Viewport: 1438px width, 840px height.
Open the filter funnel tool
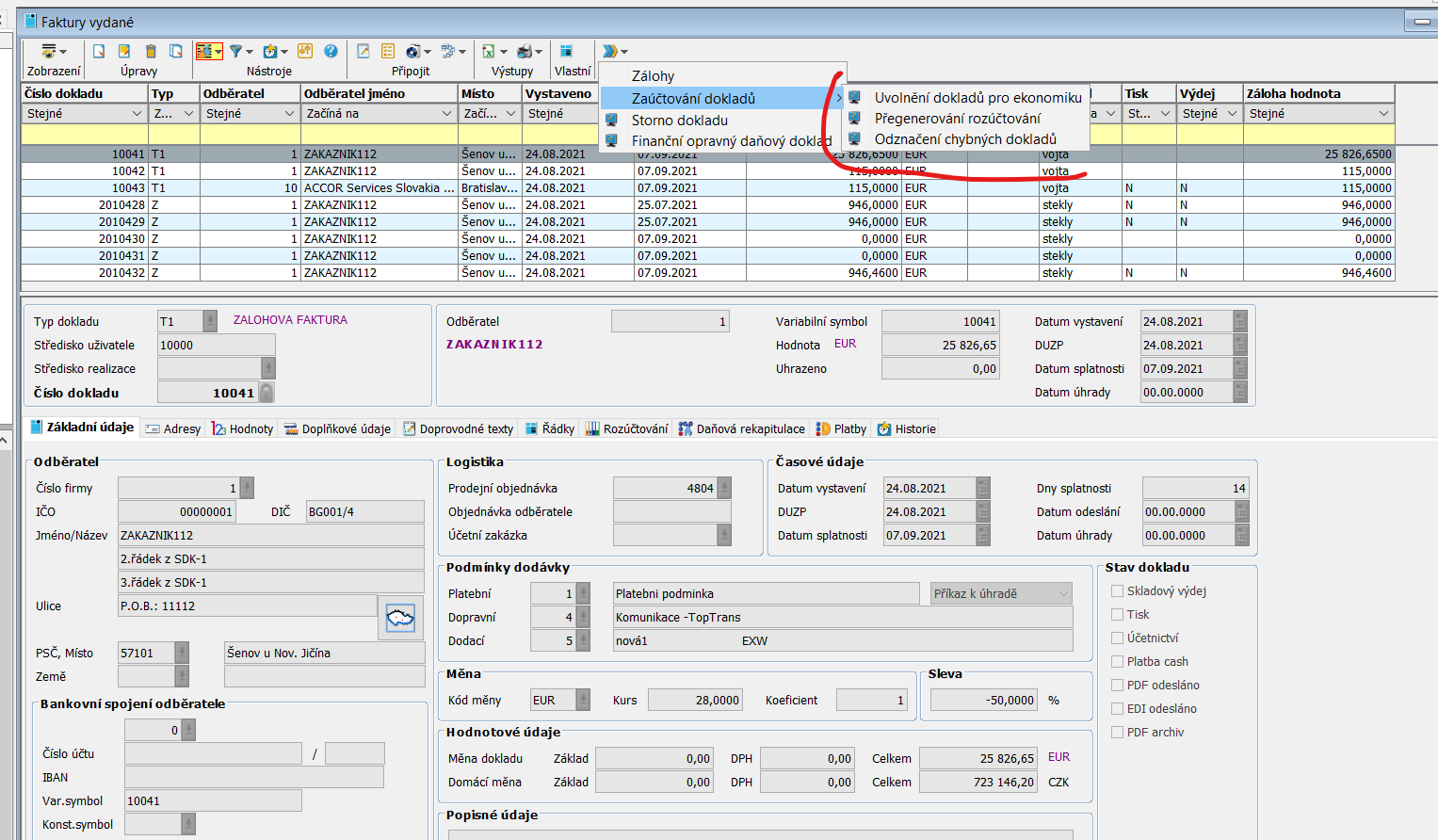[236, 51]
